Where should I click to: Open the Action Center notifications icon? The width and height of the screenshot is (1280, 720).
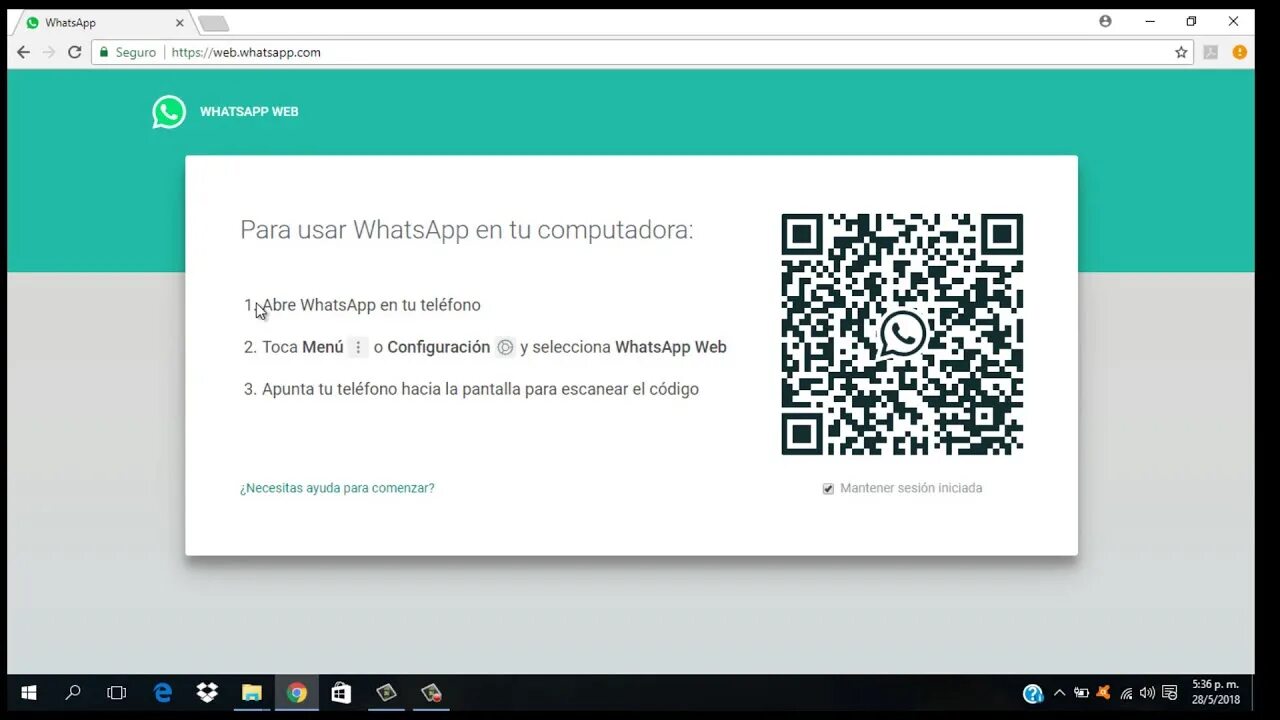point(1170,692)
